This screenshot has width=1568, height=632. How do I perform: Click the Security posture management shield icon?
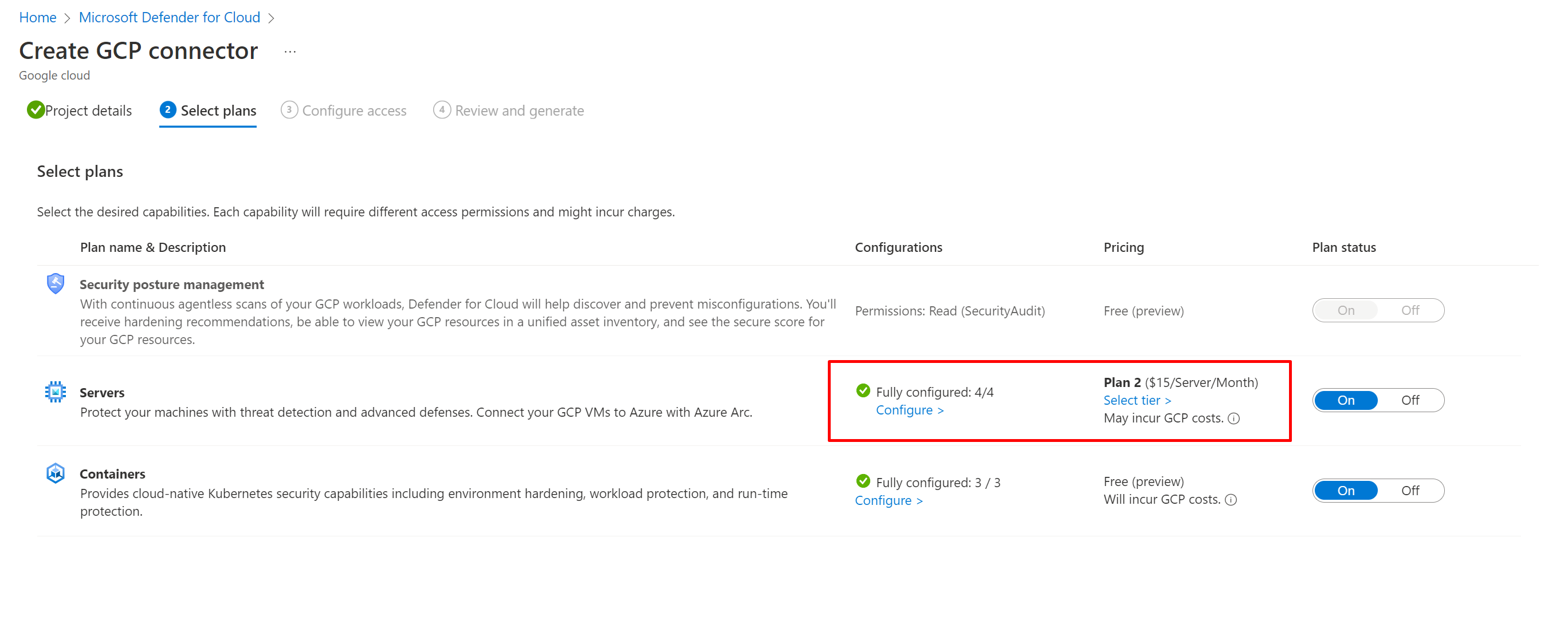pos(56,283)
